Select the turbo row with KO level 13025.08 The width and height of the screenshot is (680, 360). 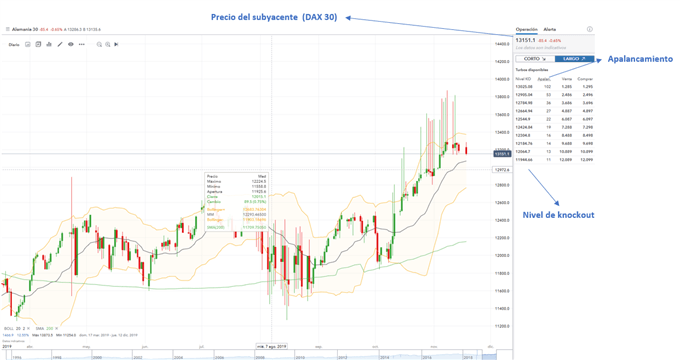click(x=554, y=87)
